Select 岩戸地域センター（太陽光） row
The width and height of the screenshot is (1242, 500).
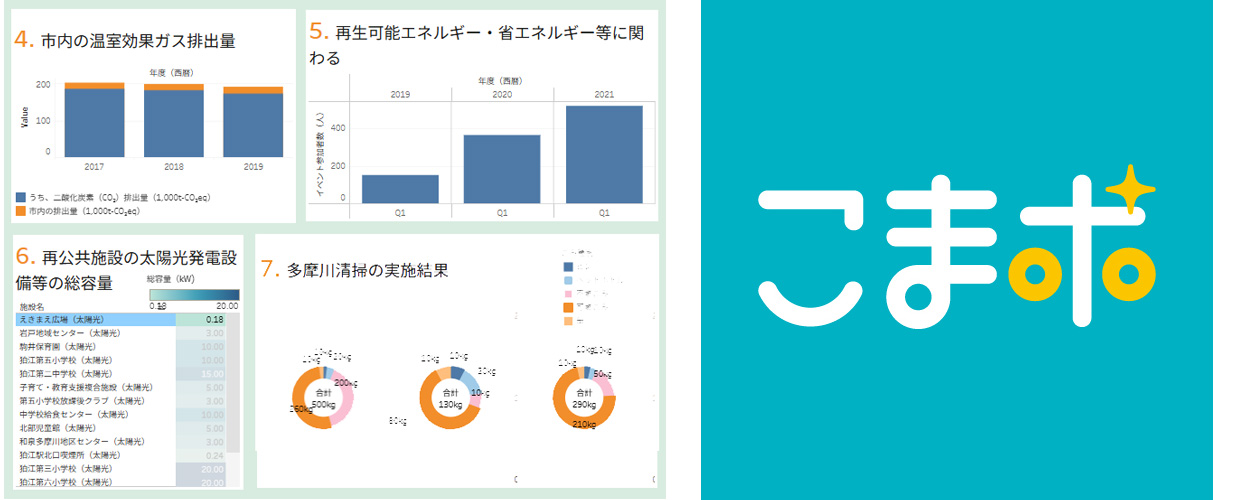pos(95,332)
